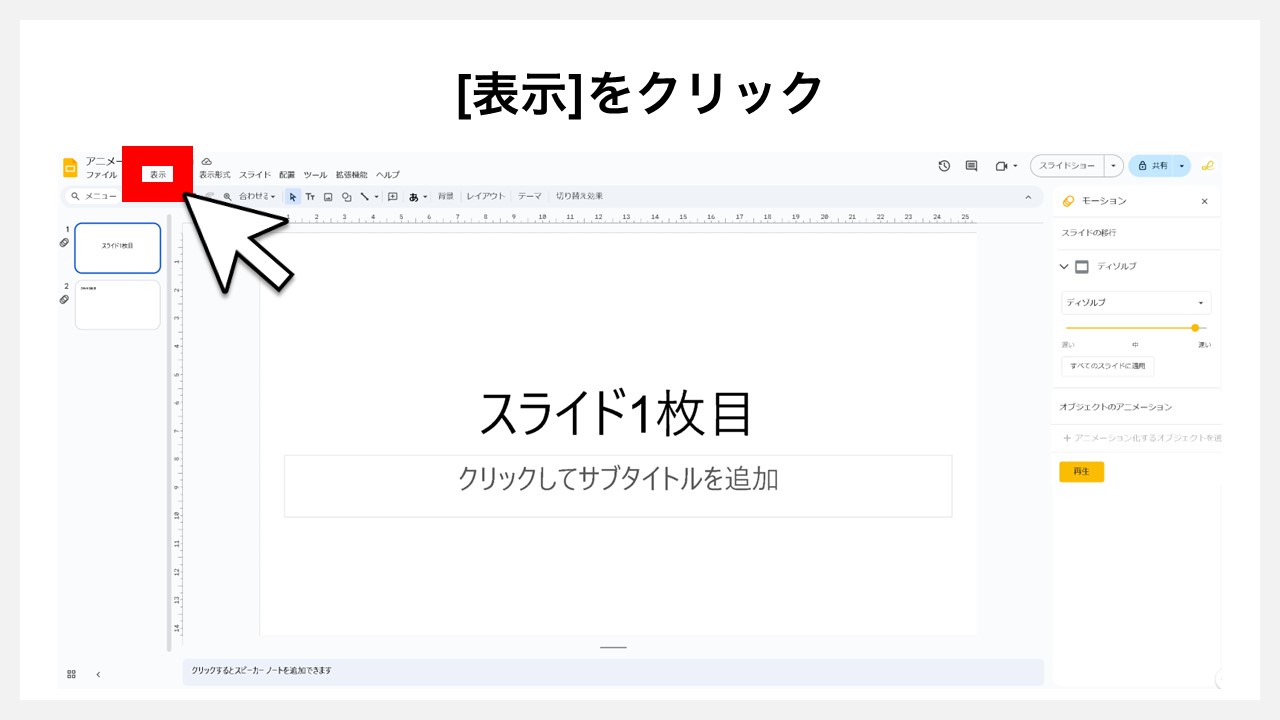Open the 表示 menu
1280x720 pixels.
157,172
